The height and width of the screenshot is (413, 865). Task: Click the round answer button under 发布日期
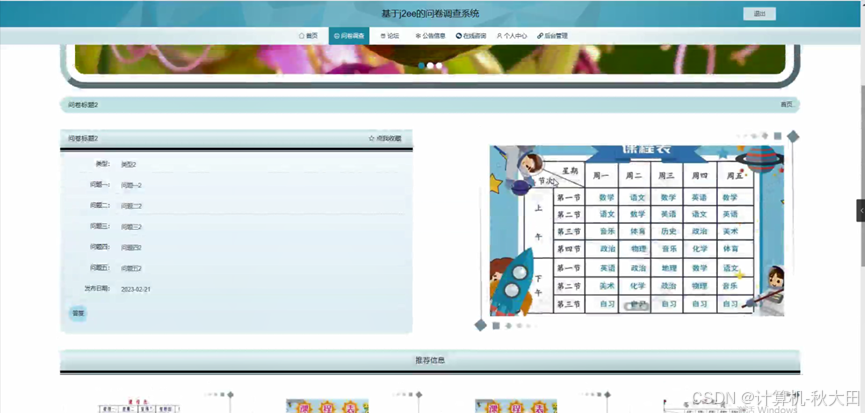(x=78, y=313)
